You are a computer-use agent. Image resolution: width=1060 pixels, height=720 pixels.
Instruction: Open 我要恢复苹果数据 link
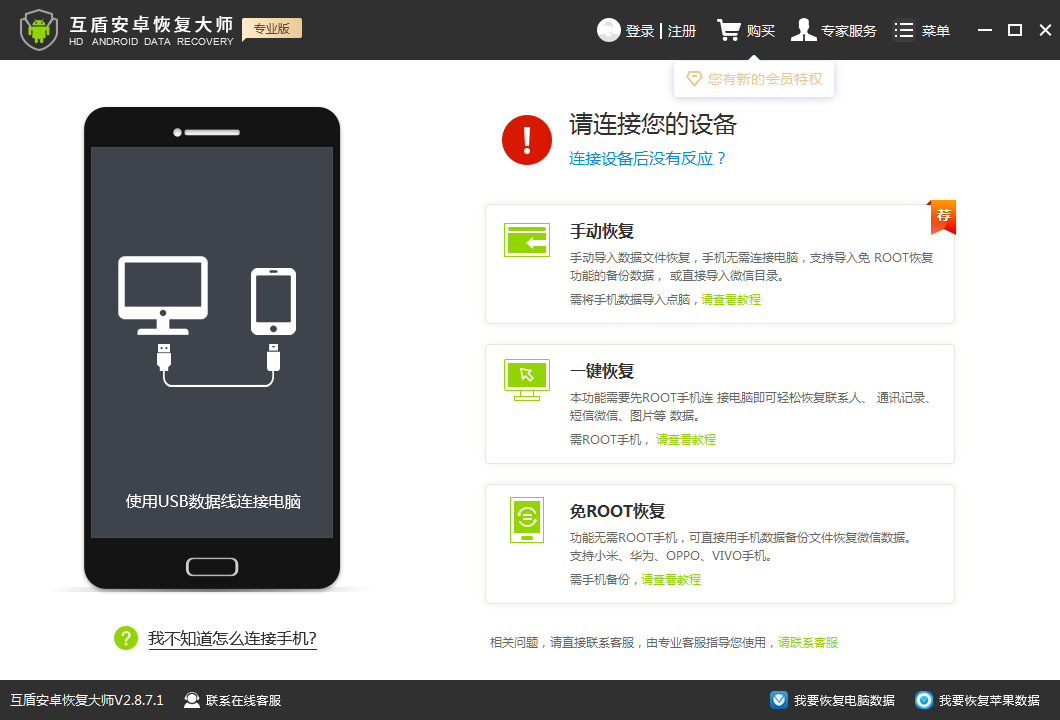click(x=989, y=700)
